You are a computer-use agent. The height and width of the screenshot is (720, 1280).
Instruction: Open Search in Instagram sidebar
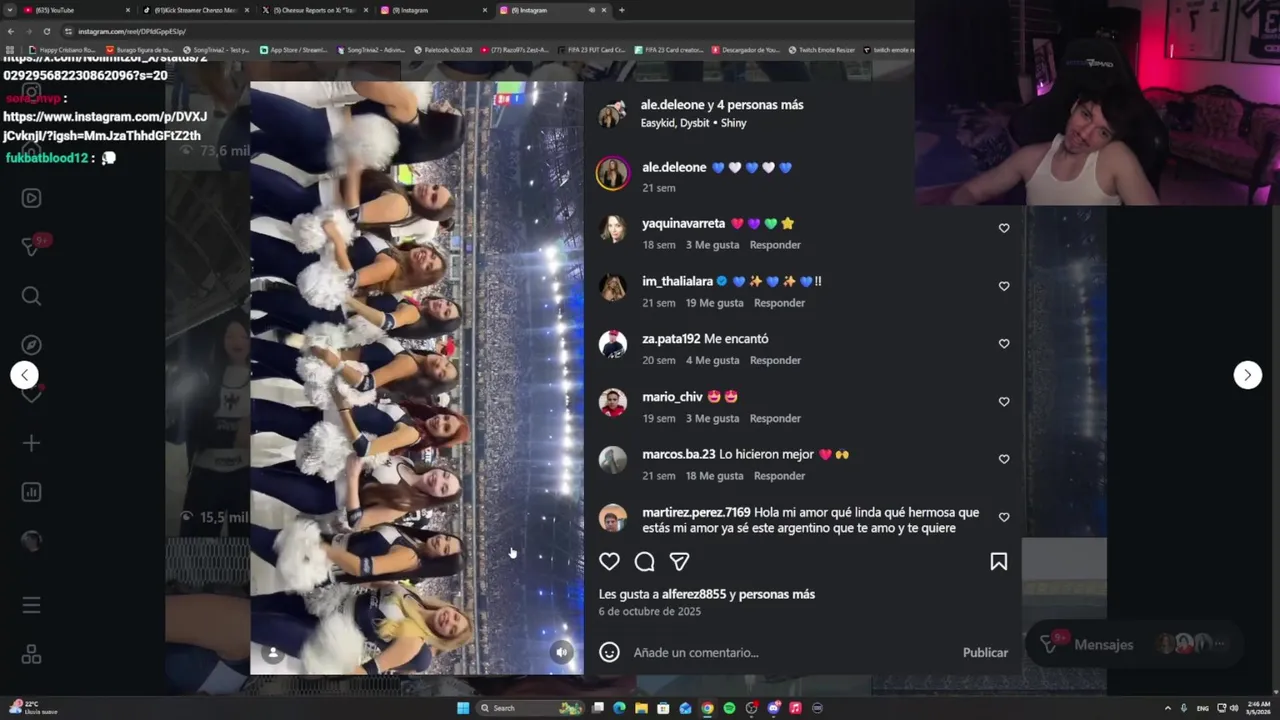pyautogui.click(x=31, y=296)
